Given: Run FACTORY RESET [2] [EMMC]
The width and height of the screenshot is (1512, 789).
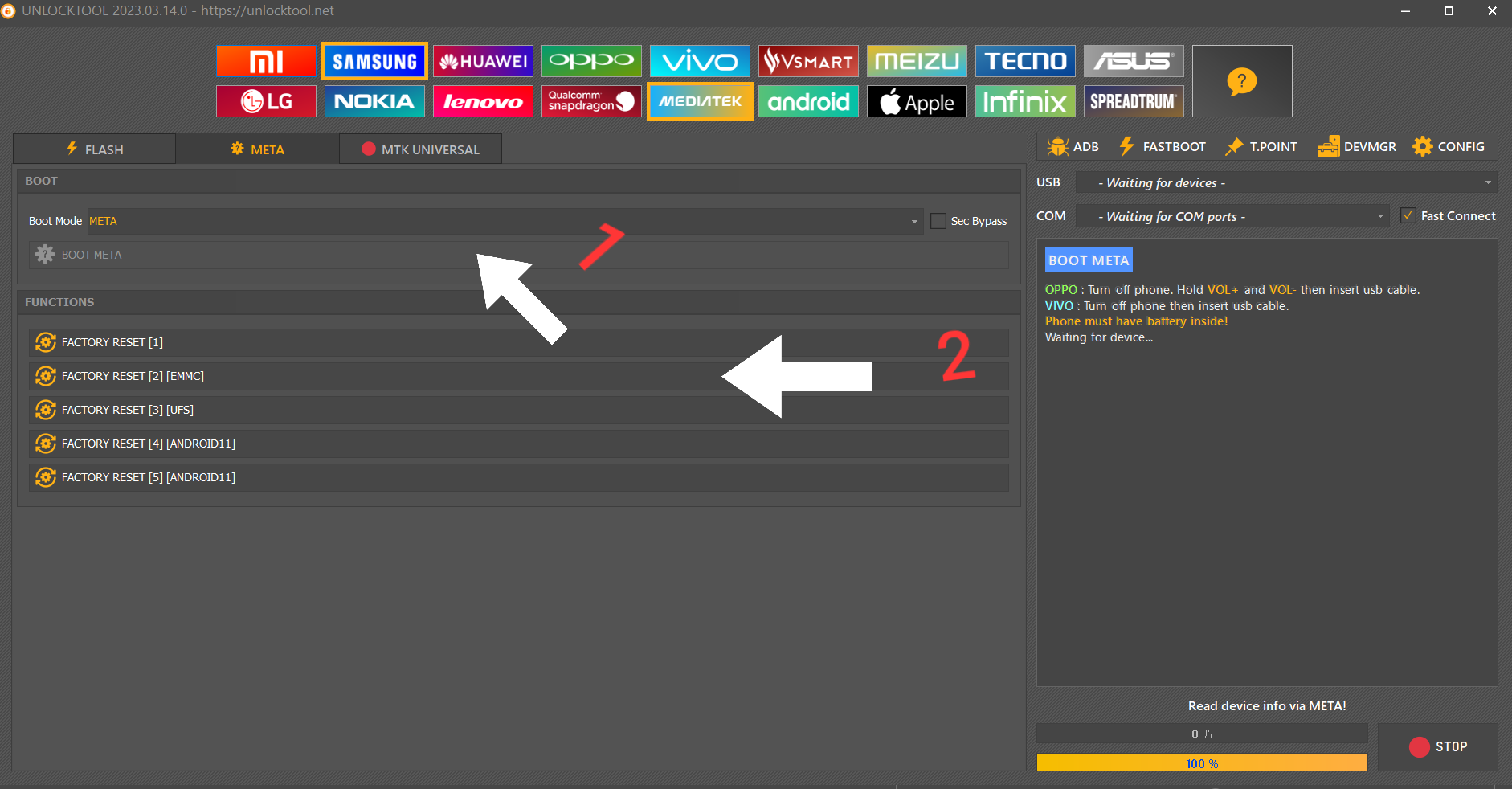Looking at the screenshot, I should pos(519,376).
